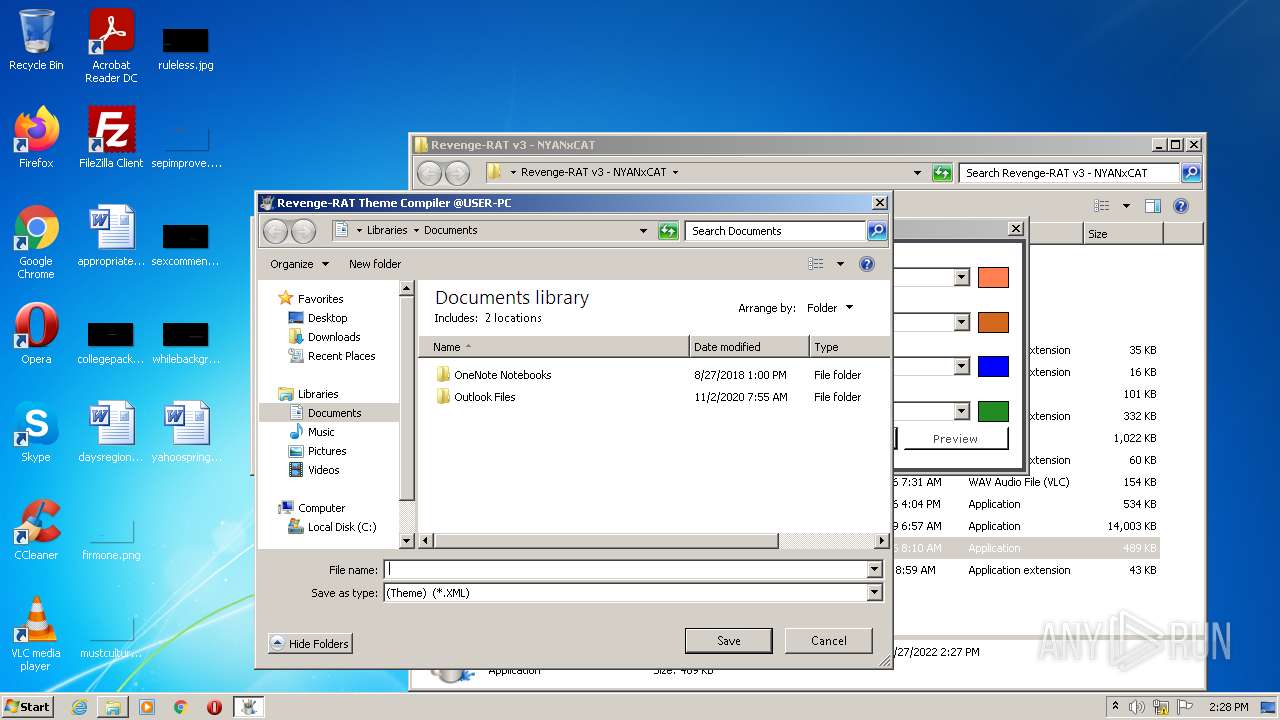Open Opera from the taskbar
1280x720 pixels.
pyautogui.click(x=214, y=707)
